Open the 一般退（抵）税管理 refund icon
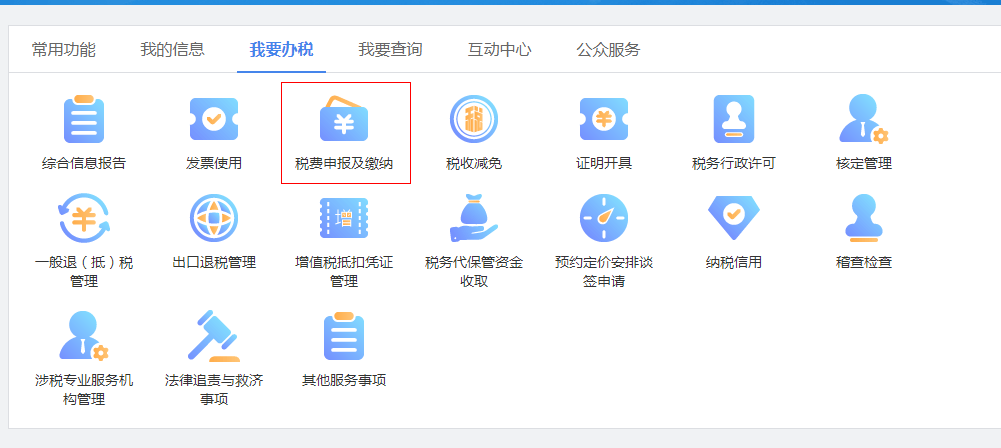This screenshot has width=1001, height=448. (84, 218)
